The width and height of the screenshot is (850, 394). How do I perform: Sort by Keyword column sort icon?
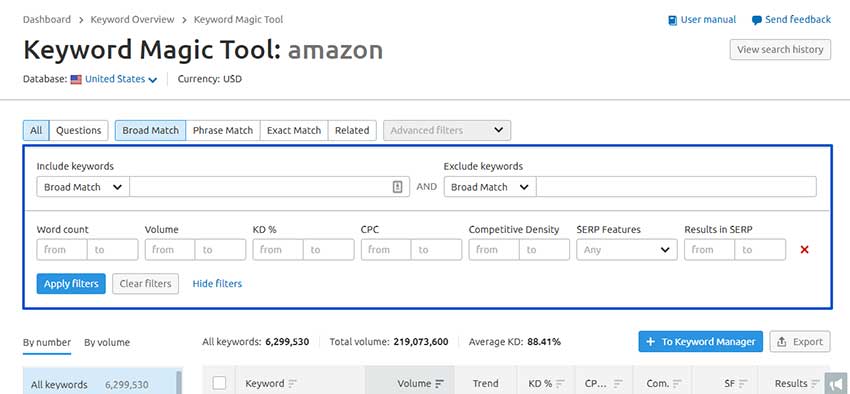293,384
